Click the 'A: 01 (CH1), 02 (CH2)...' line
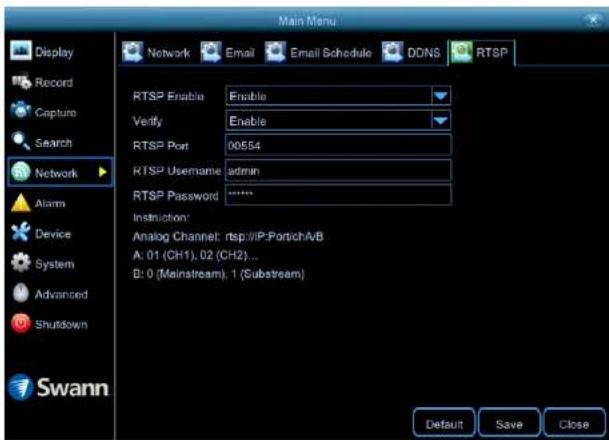Image resolution: width=609 pixels, height=440 pixels. point(195,255)
